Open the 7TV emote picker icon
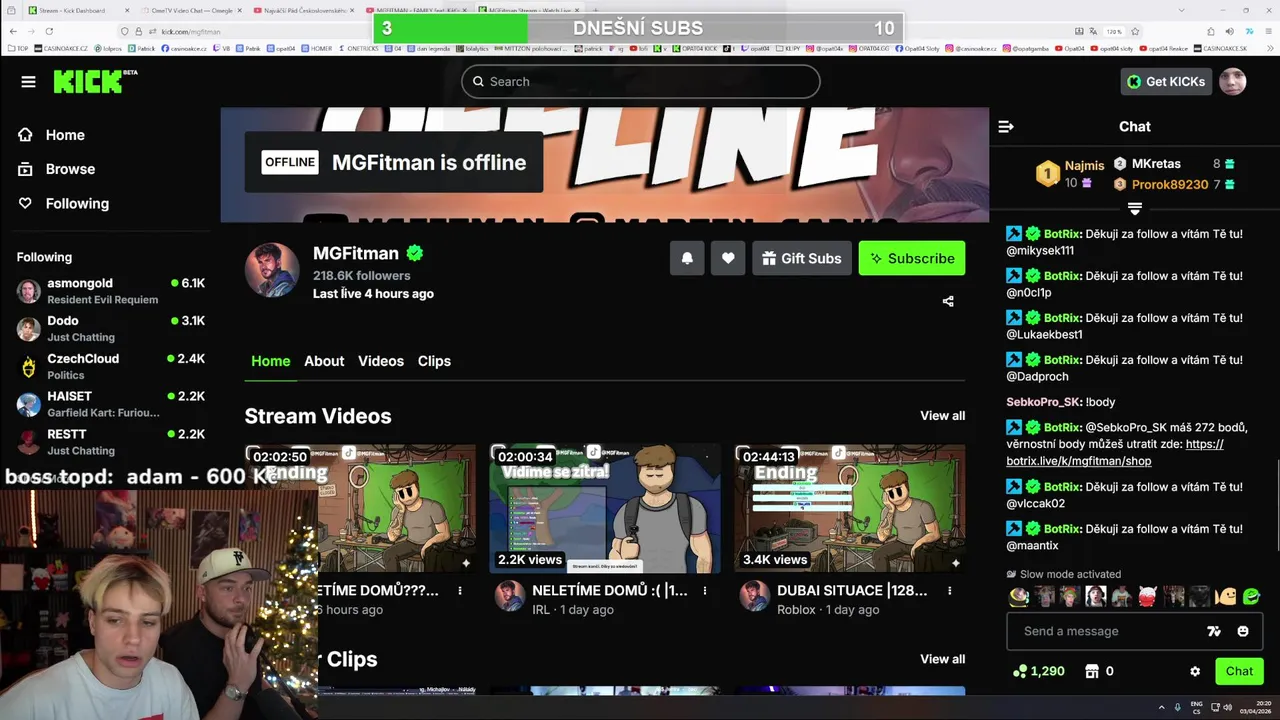The image size is (1280, 720). point(1214,631)
